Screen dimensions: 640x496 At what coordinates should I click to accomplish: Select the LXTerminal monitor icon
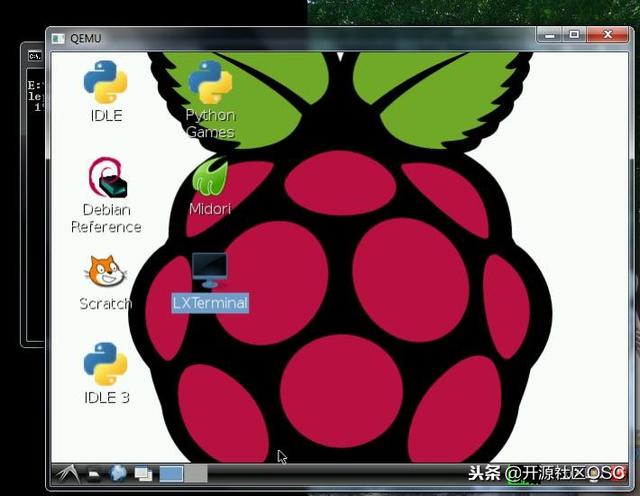click(209, 269)
